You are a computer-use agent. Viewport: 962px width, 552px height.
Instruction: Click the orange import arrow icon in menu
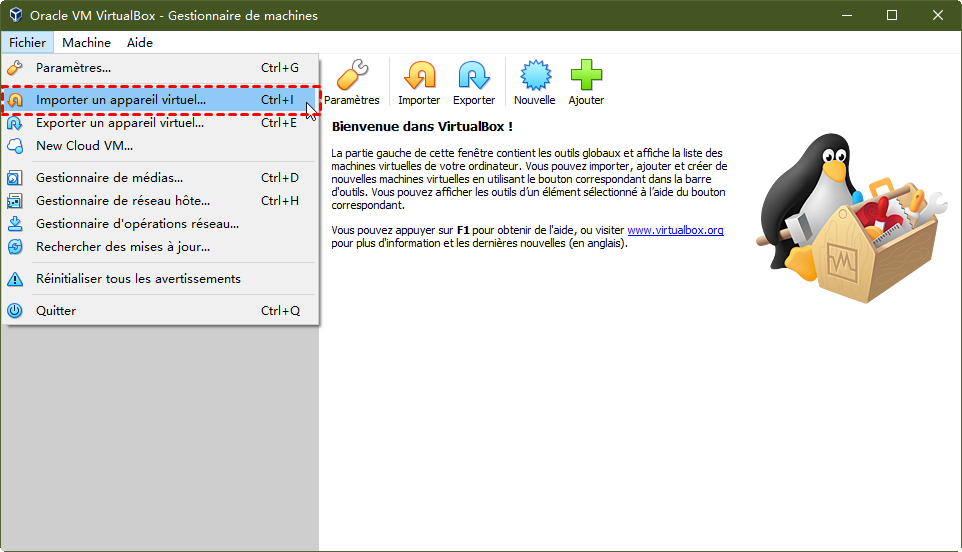coord(15,99)
